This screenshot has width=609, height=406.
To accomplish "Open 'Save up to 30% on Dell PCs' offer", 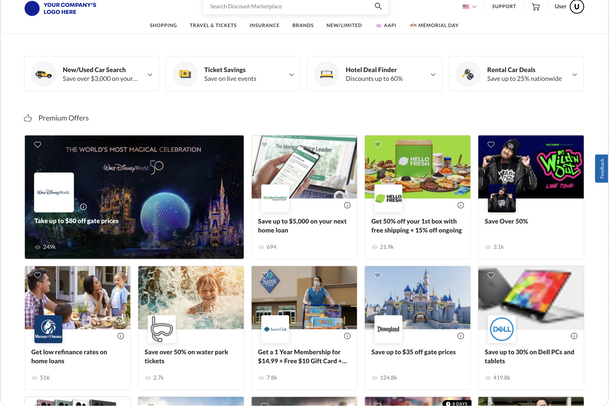I will [x=529, y=357].
